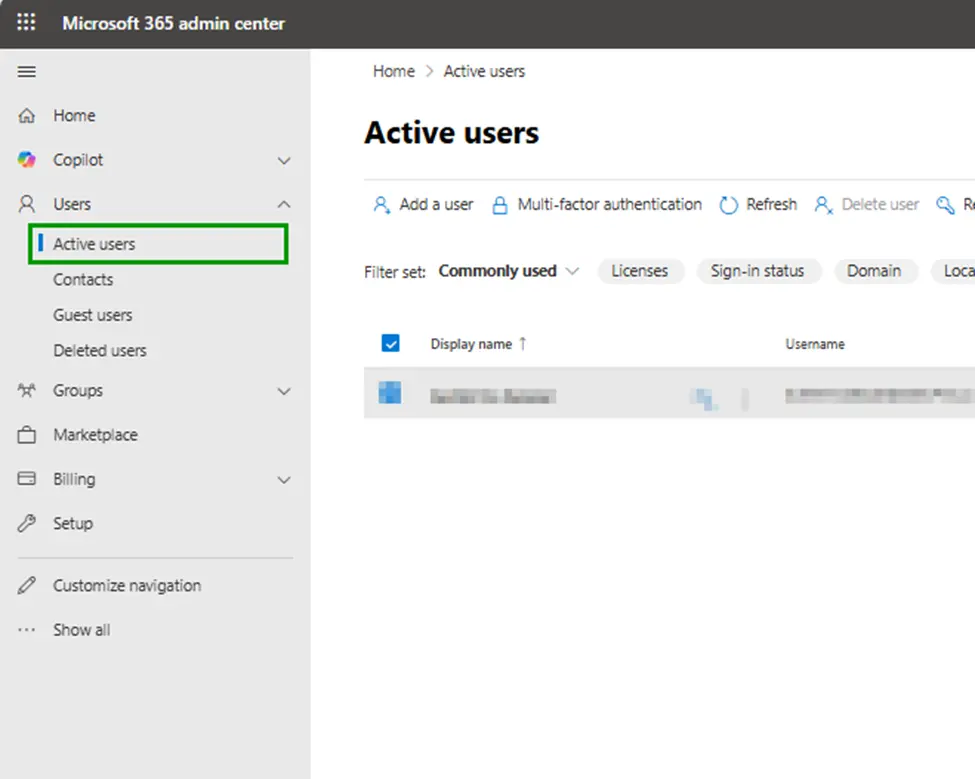Image resolution: width=975 pixels, height=779 pixels.
Task: Open Copilot from the sidebar
Action: [27, 159]
